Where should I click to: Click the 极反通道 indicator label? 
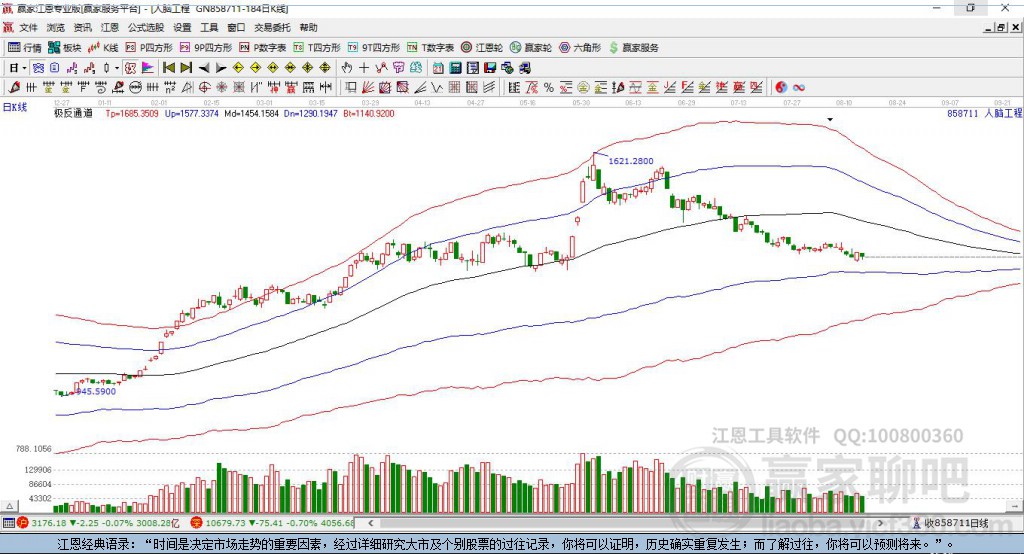(x=73, y=113)
